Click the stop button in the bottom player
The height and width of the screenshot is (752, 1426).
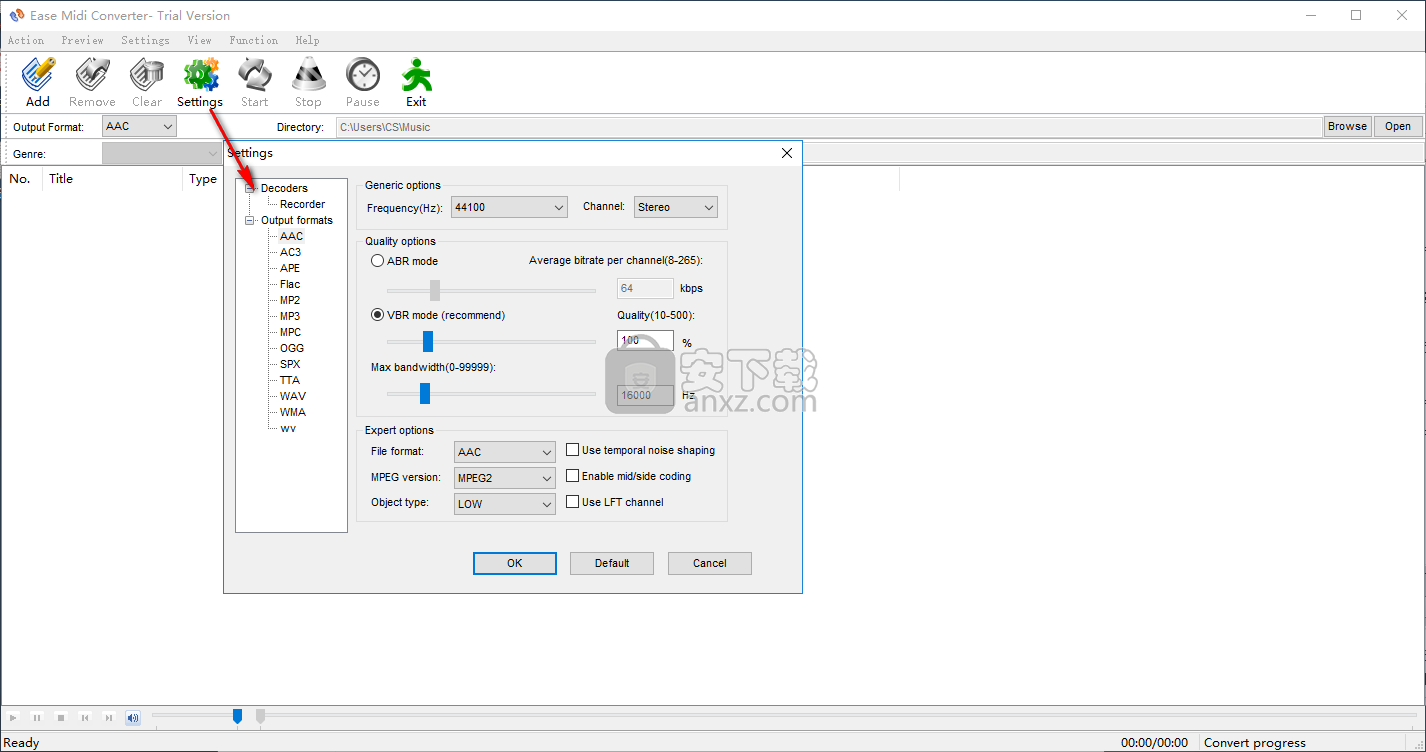[x=61, y=717]
